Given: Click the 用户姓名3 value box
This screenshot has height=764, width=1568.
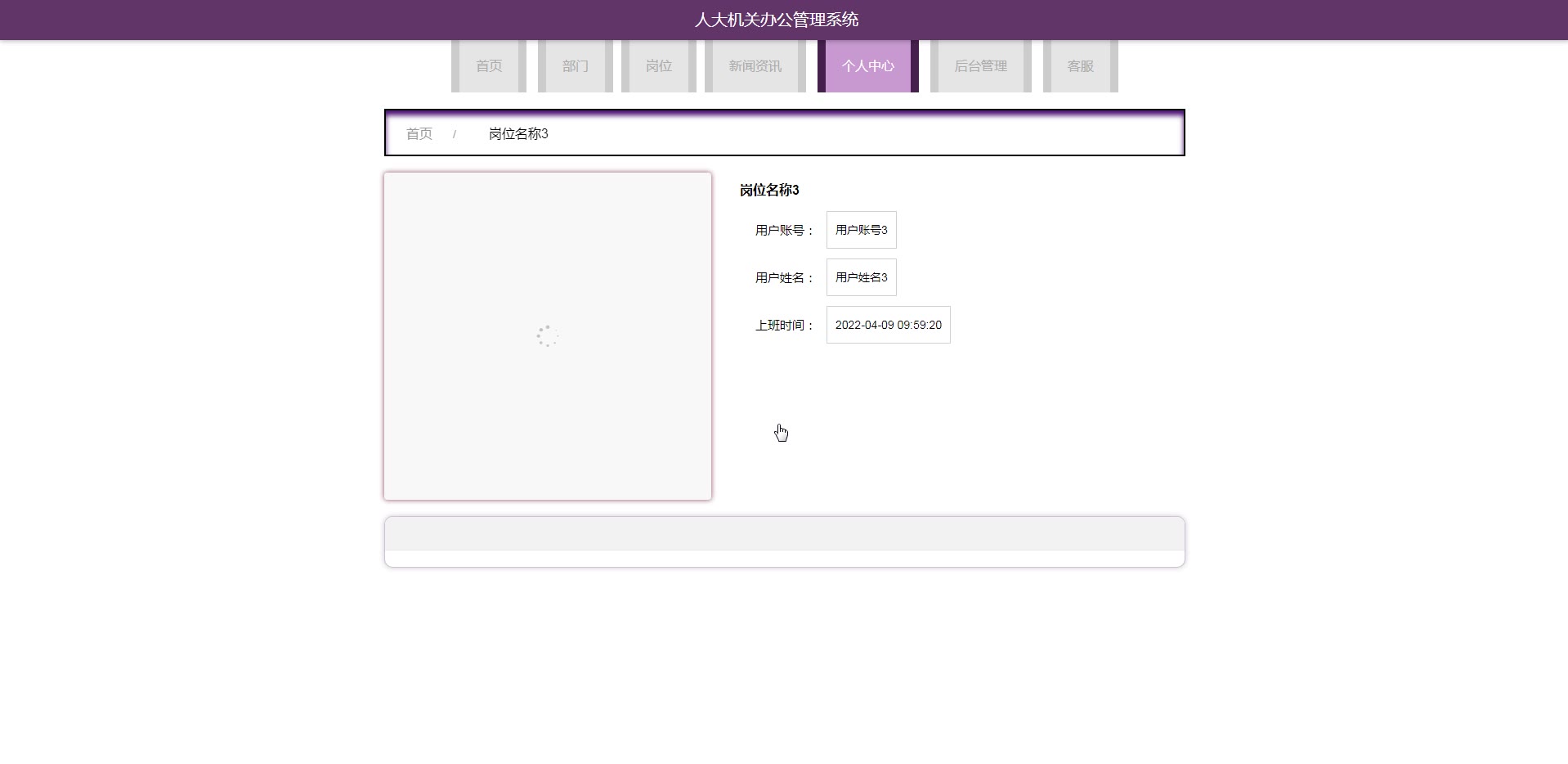Looking at the screenshot, I should click(x=862, y=277).
